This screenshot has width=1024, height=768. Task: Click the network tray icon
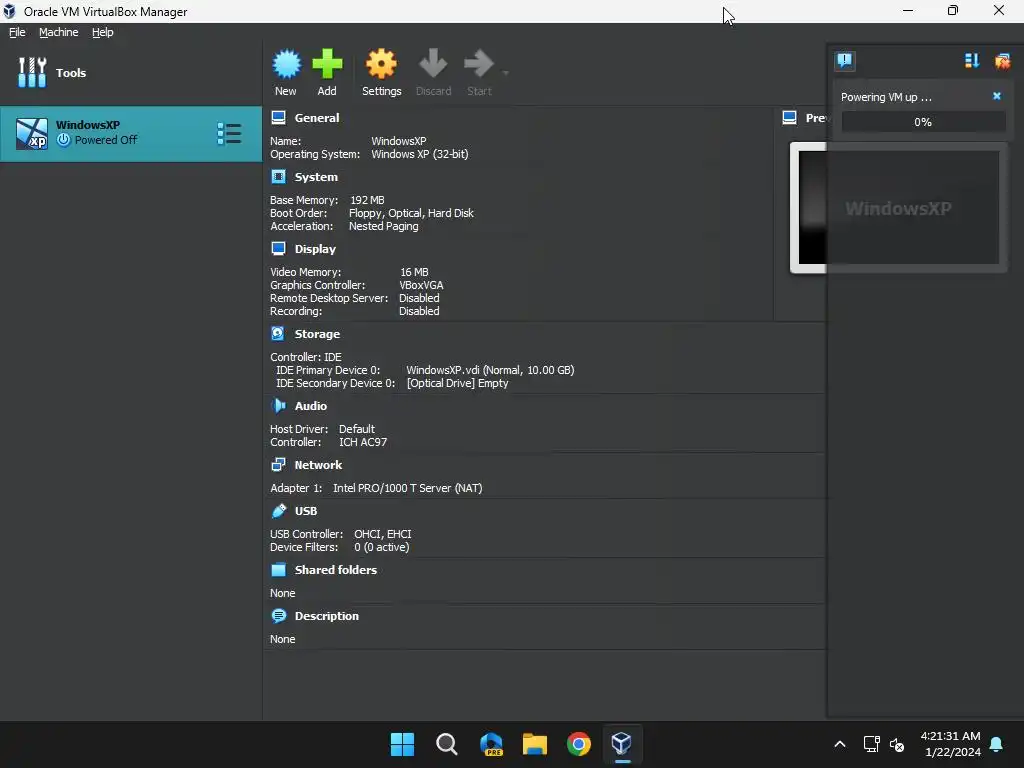[x=871, y=744]
